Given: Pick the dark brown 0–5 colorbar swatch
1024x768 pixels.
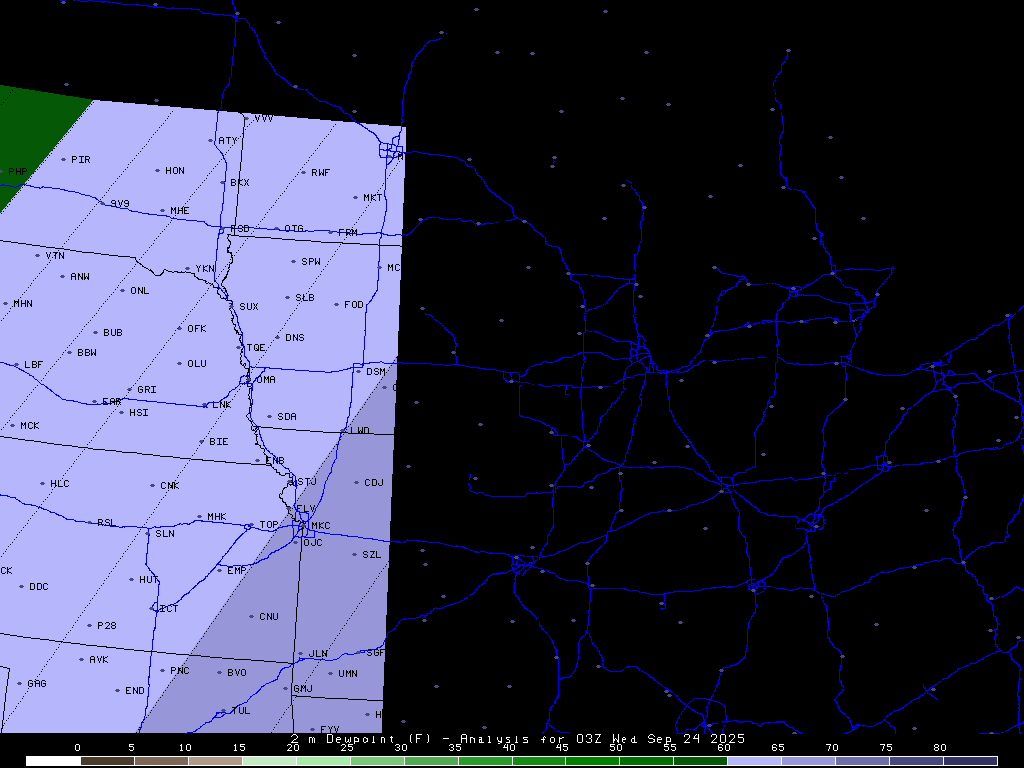Looking at the screenshot, I should (x=107, y=761).
